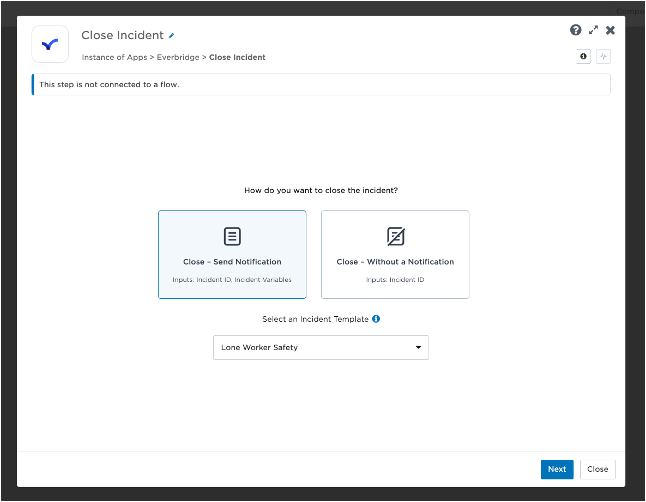Open the Lone Worker Safety dropdown
The height and width of the screenshot is (502, 646).
click(x=320, y=347)
